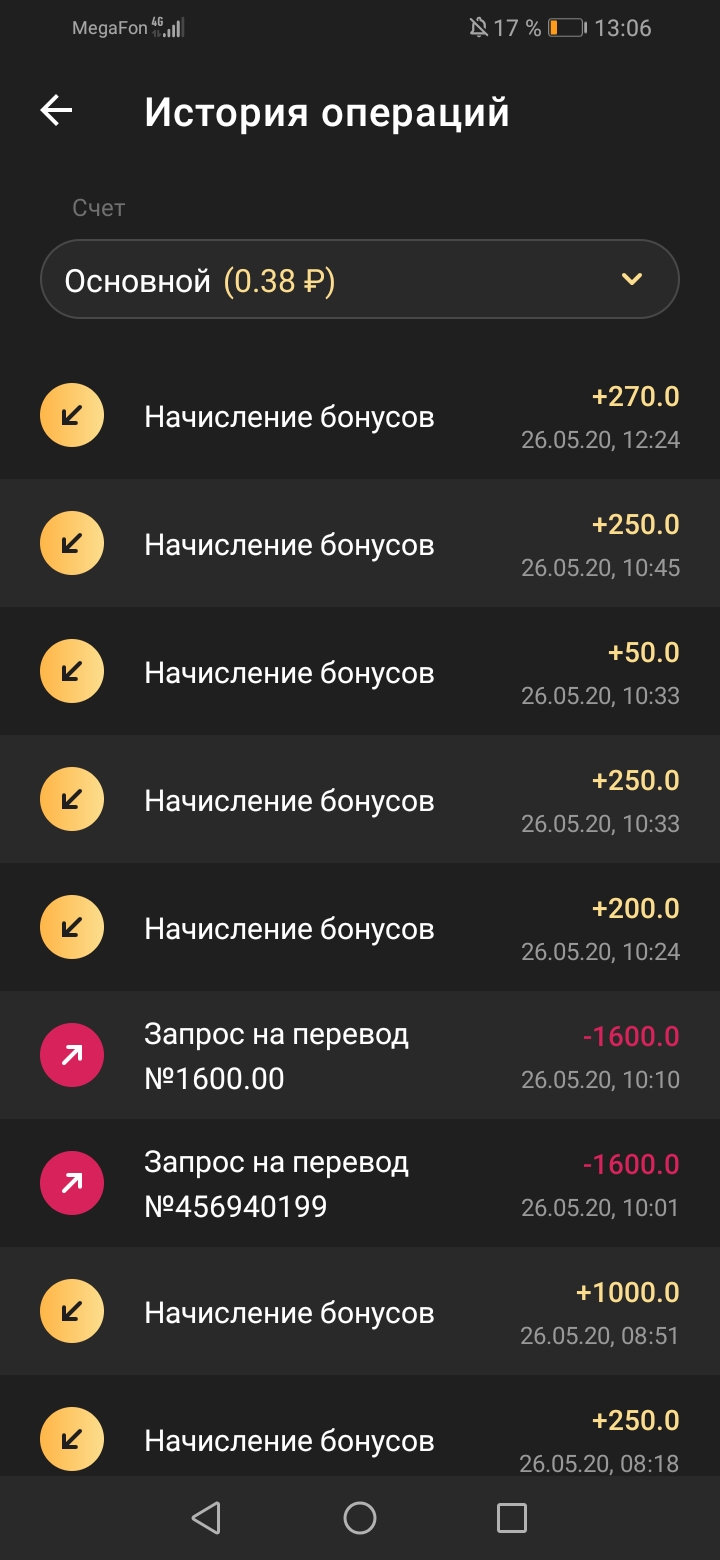Tap the battery indicator in status bar

pyautogui.click(x=566, y=28)
